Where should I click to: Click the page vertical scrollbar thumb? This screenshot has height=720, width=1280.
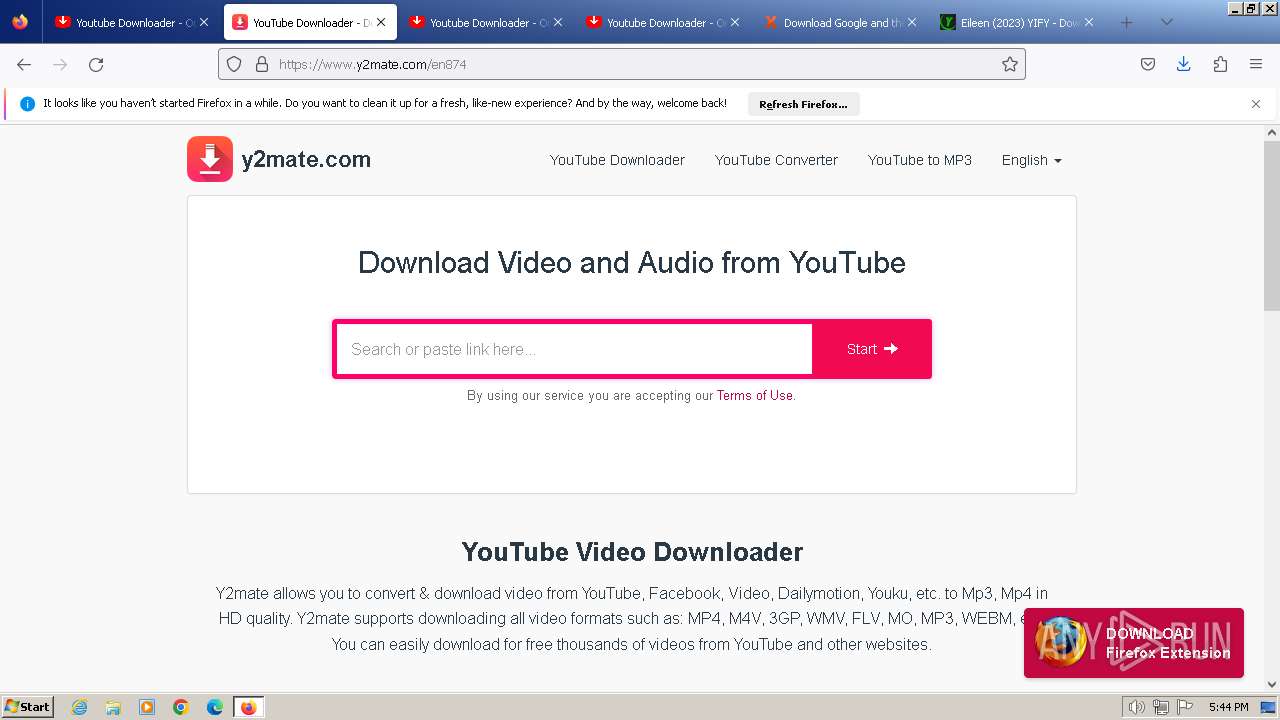[1272, 225]
